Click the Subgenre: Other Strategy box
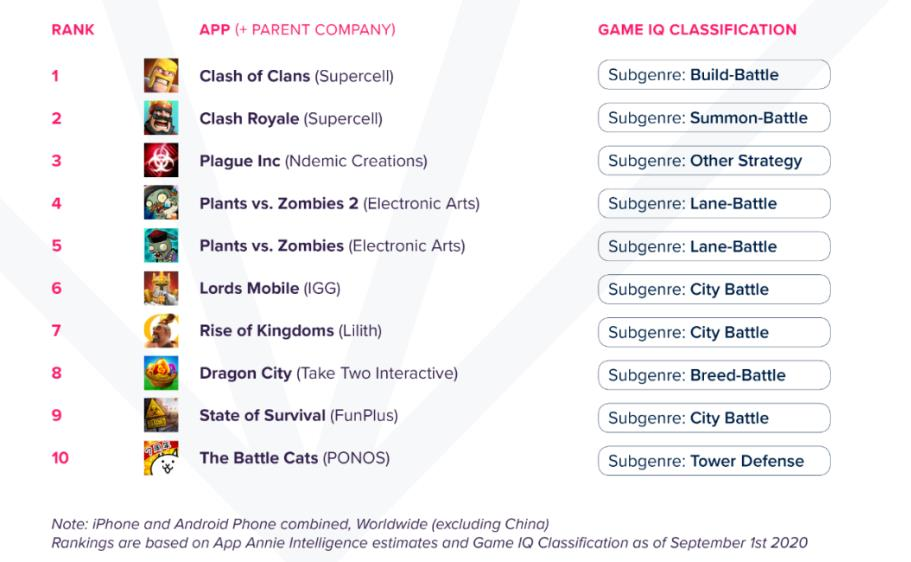911x562 pixels. [714, 160]
